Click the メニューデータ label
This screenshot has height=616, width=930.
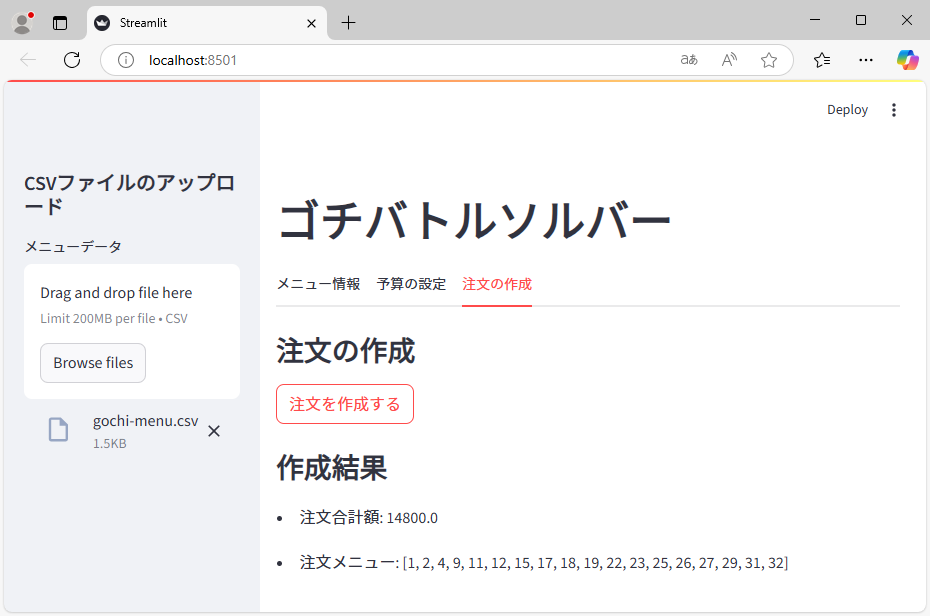73,247
